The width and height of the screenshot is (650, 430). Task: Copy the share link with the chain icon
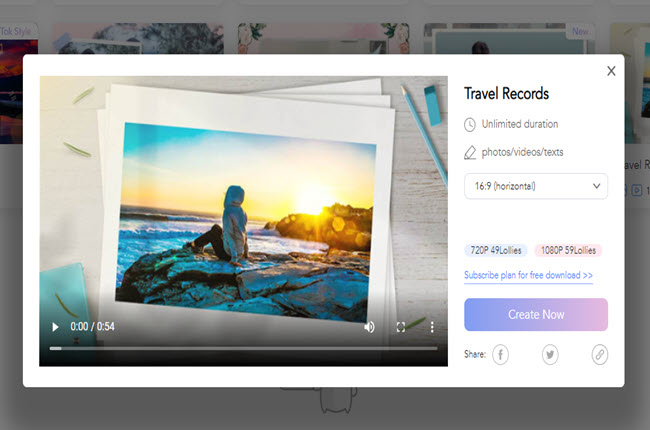pos(599,355)
